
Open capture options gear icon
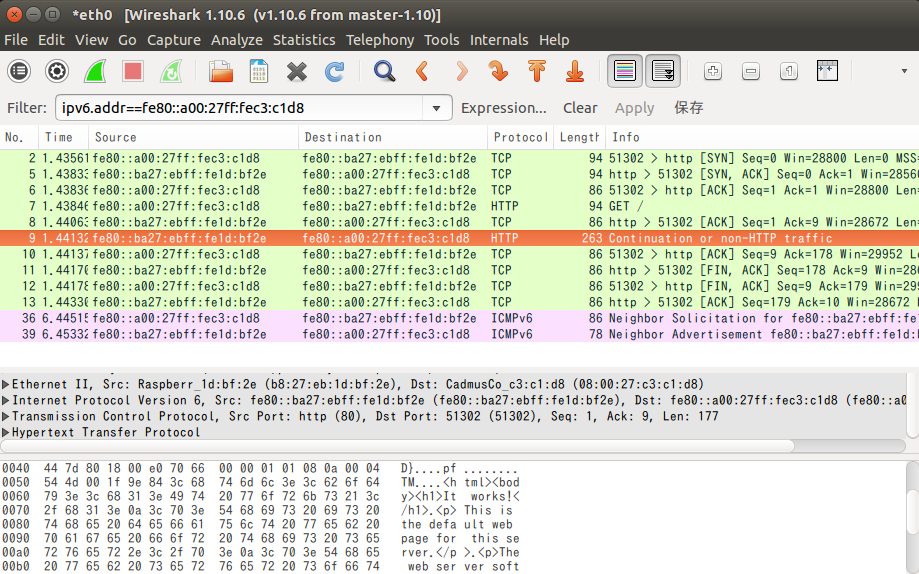click(x=57, y=71)
